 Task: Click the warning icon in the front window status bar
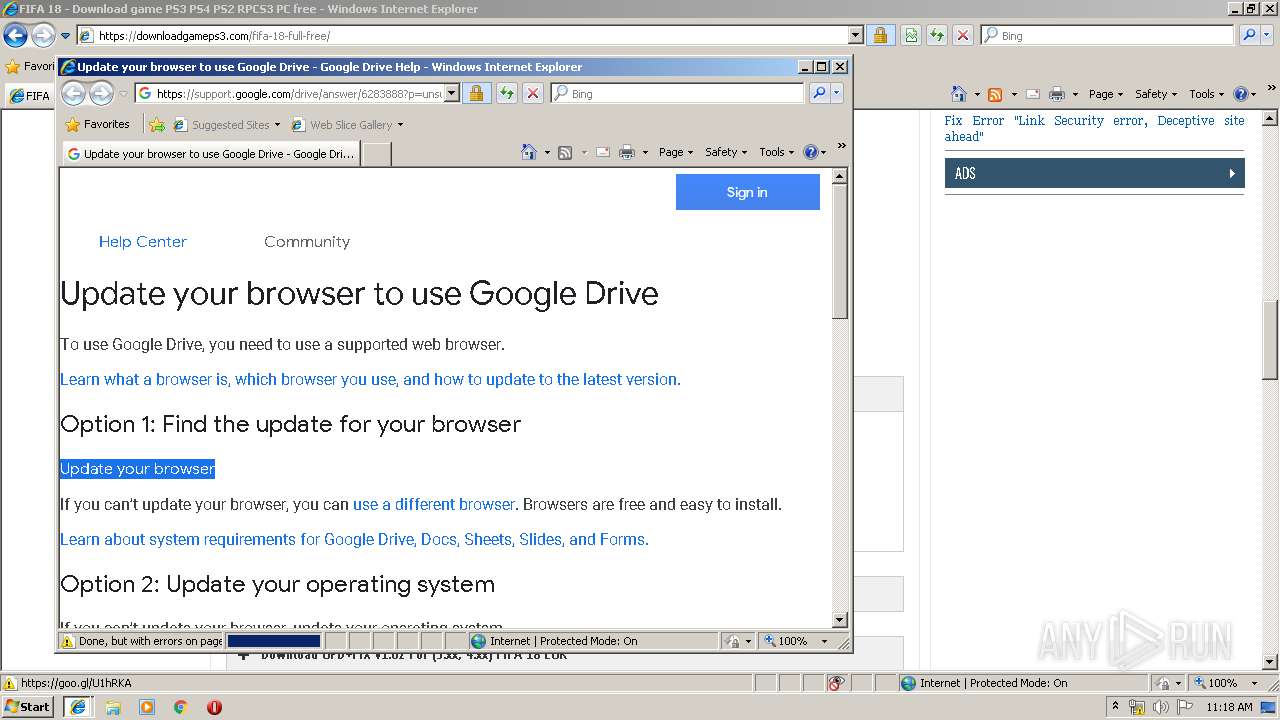(x=67, y=641)
